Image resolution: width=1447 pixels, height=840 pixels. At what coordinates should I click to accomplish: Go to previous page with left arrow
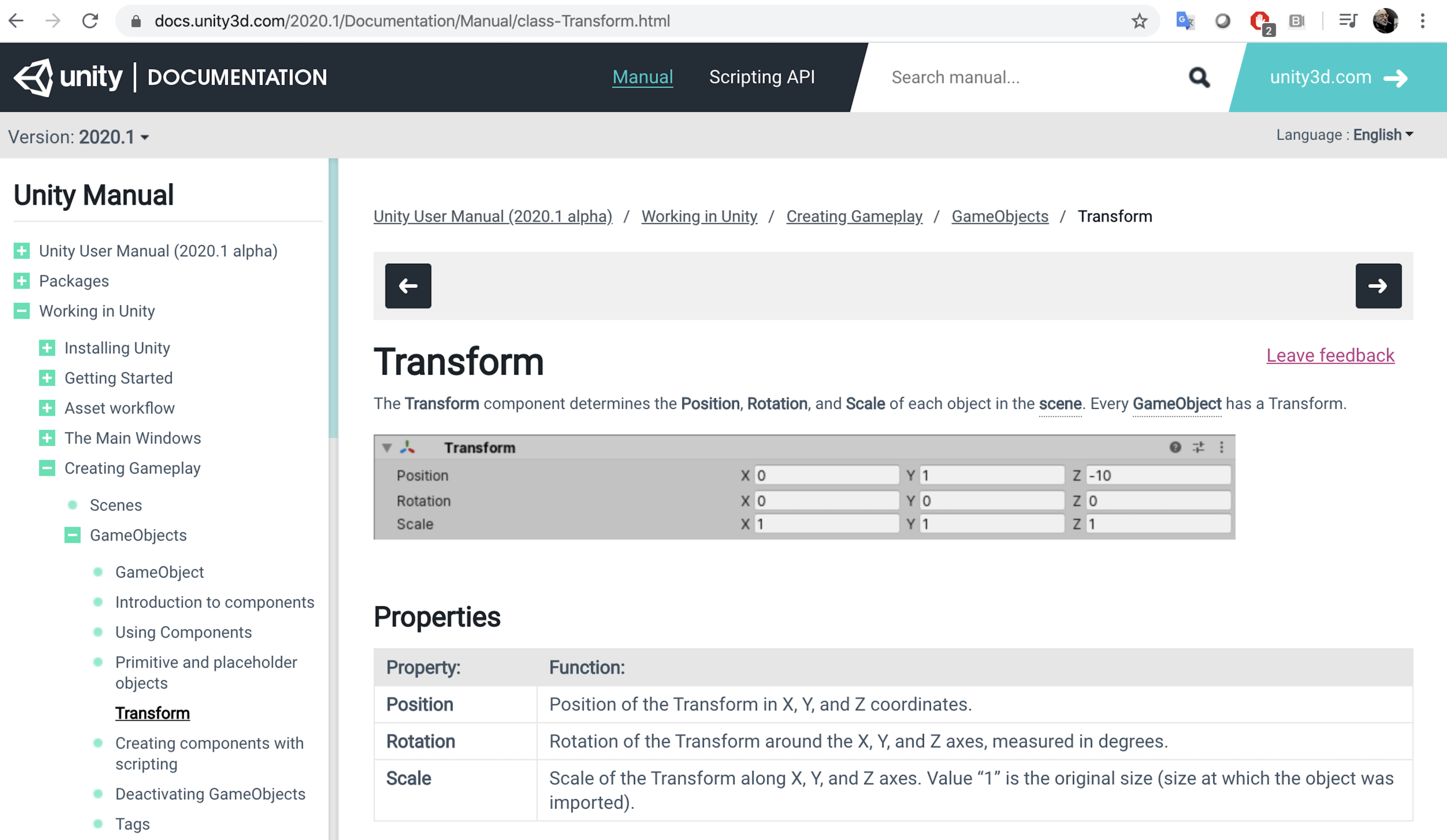point(408,286)
